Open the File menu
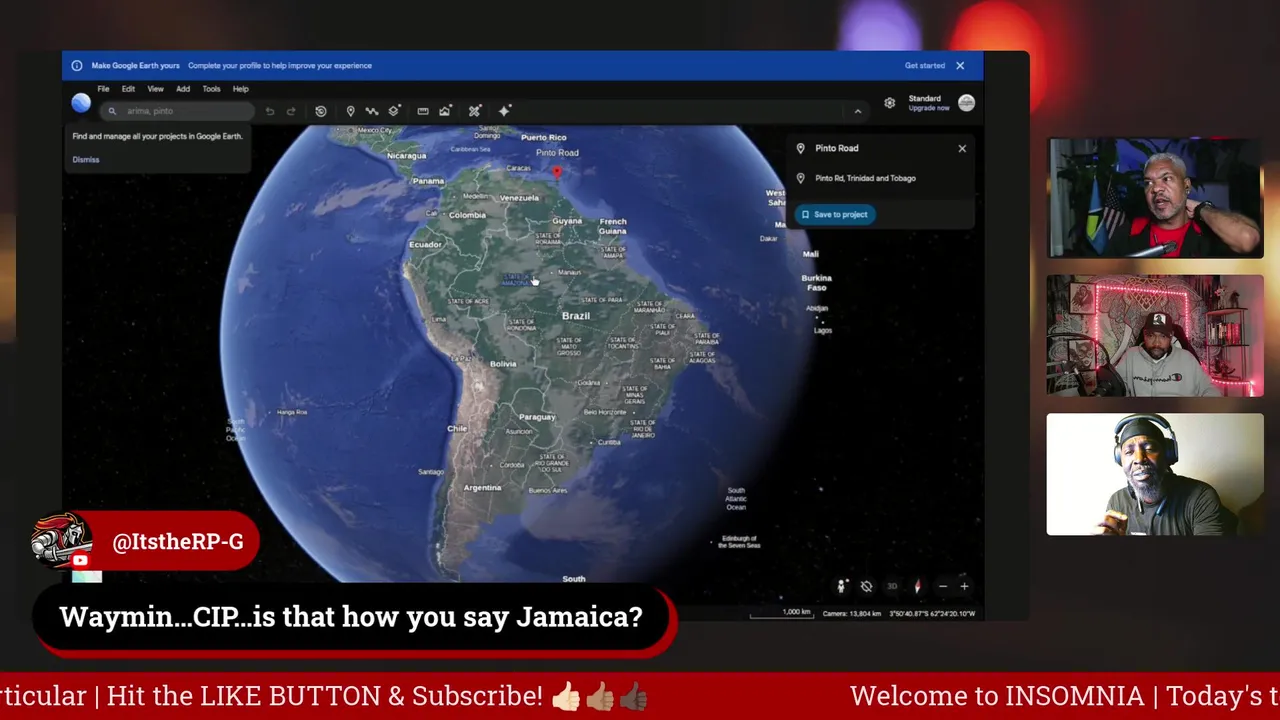The image size is (1280, 720). point(103,89)
